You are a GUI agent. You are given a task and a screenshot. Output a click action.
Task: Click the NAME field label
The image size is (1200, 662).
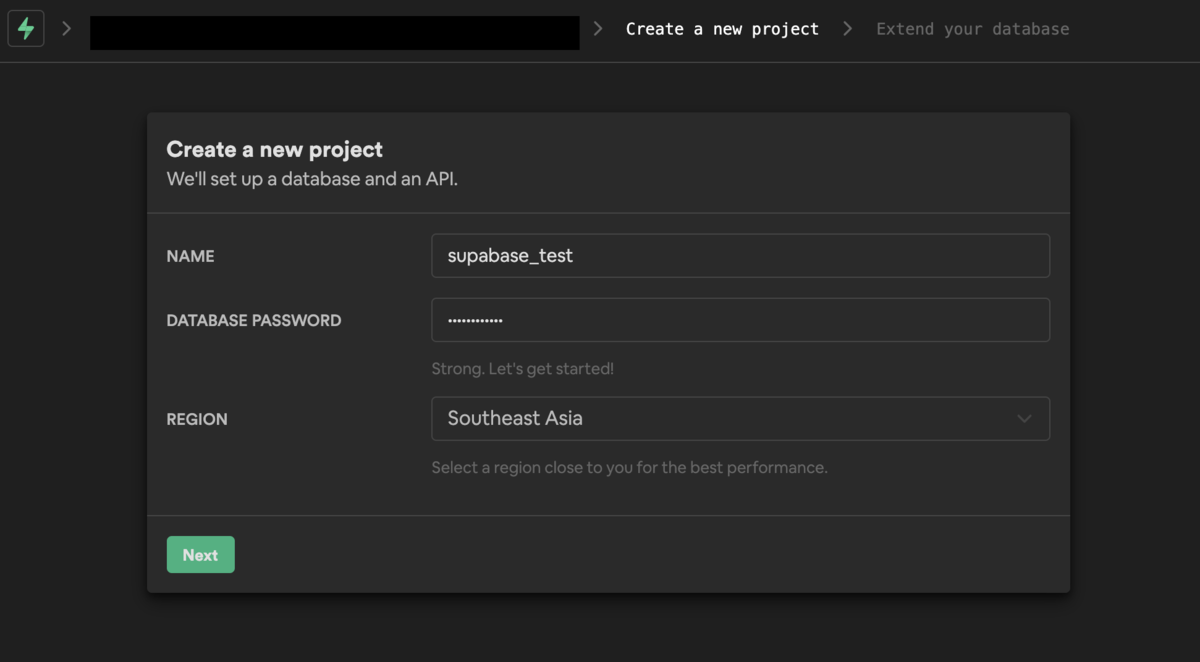[190, 256]
